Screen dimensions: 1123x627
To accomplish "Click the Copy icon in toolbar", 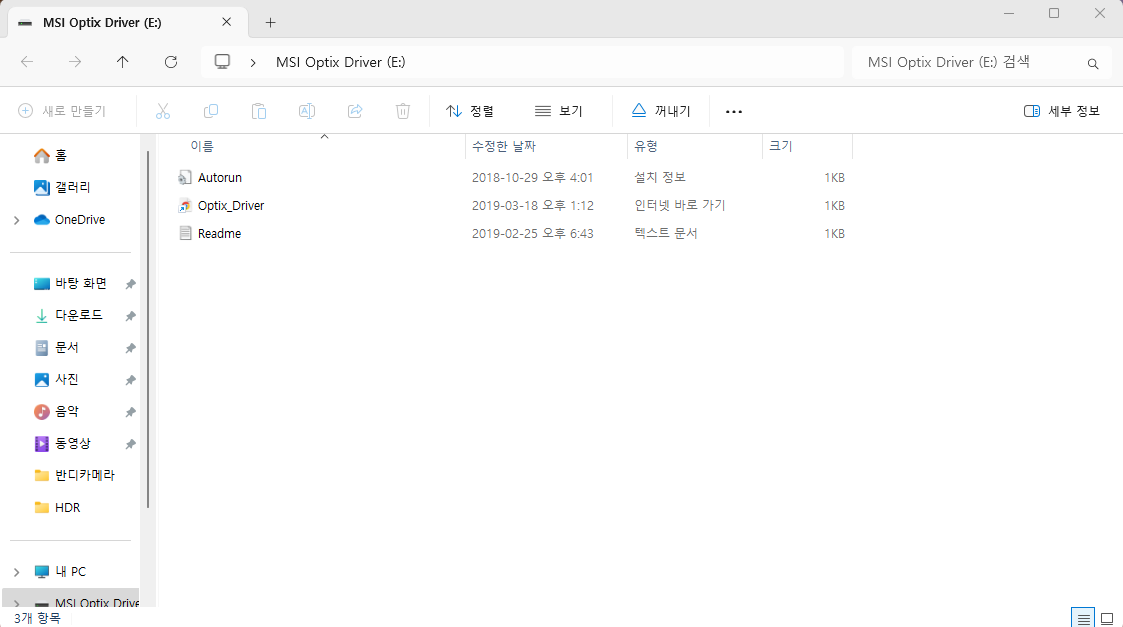I will 211,111.
